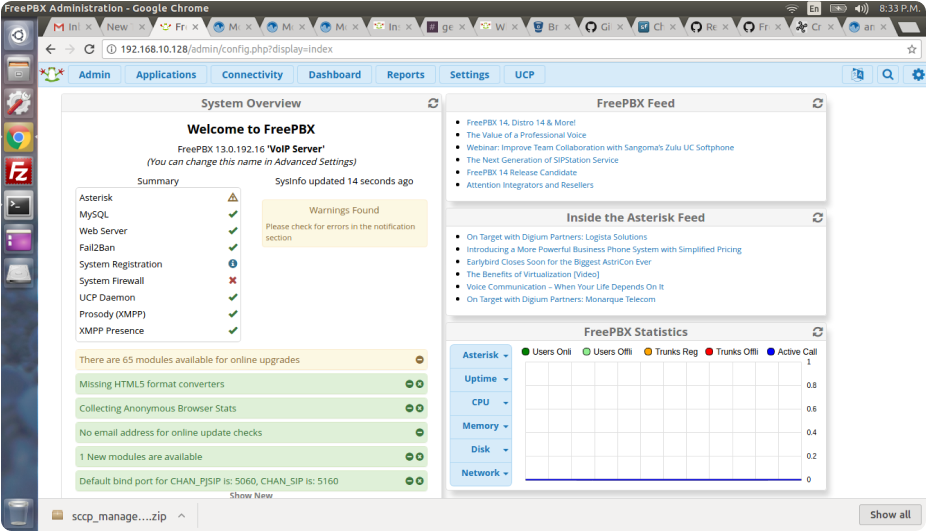Viewport: 927px width, 532px height.
Task: Open the Applications menu
Action: click(x=166, y=75)
